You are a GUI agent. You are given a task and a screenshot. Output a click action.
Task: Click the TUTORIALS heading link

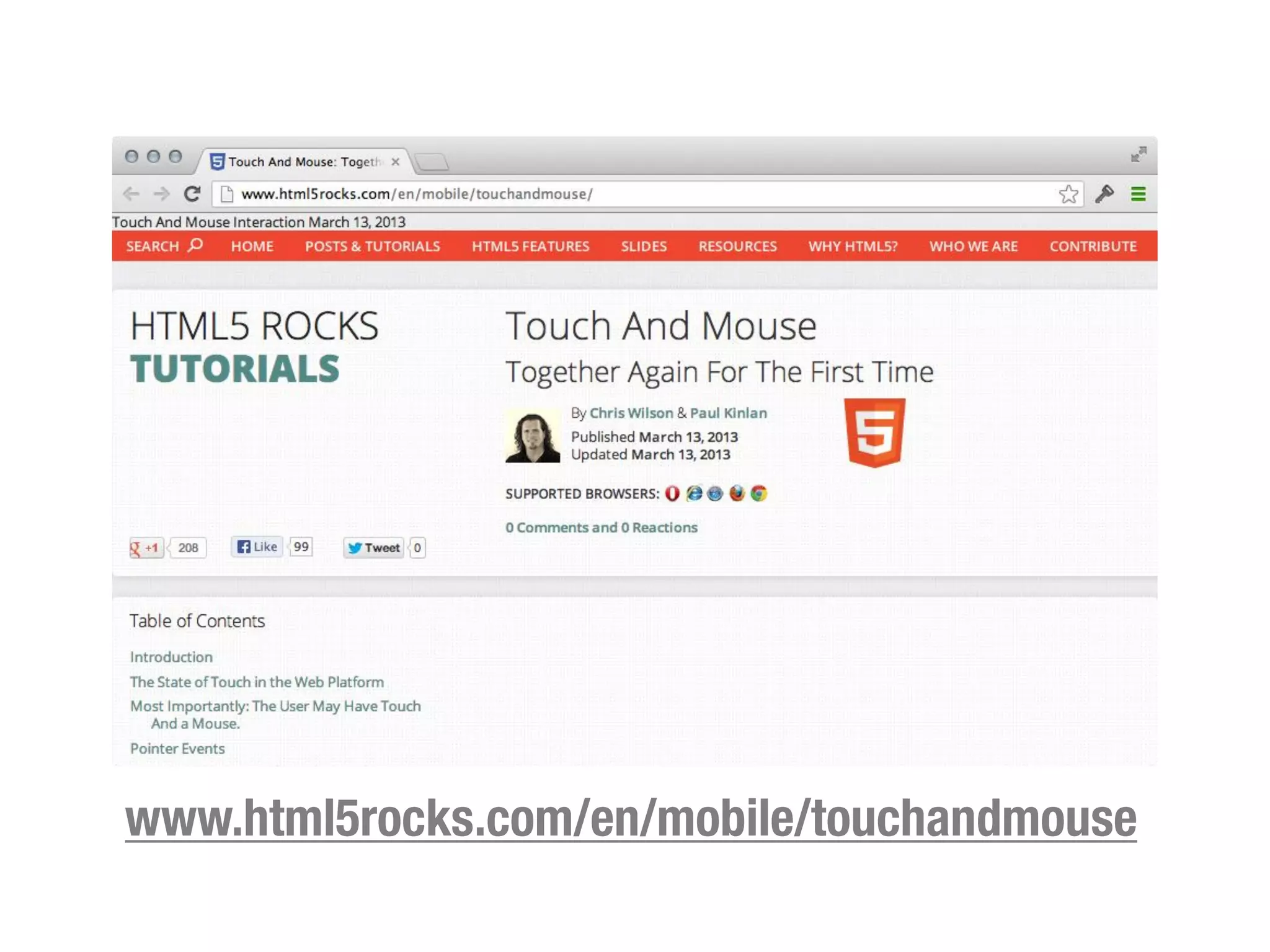[235, 369]
